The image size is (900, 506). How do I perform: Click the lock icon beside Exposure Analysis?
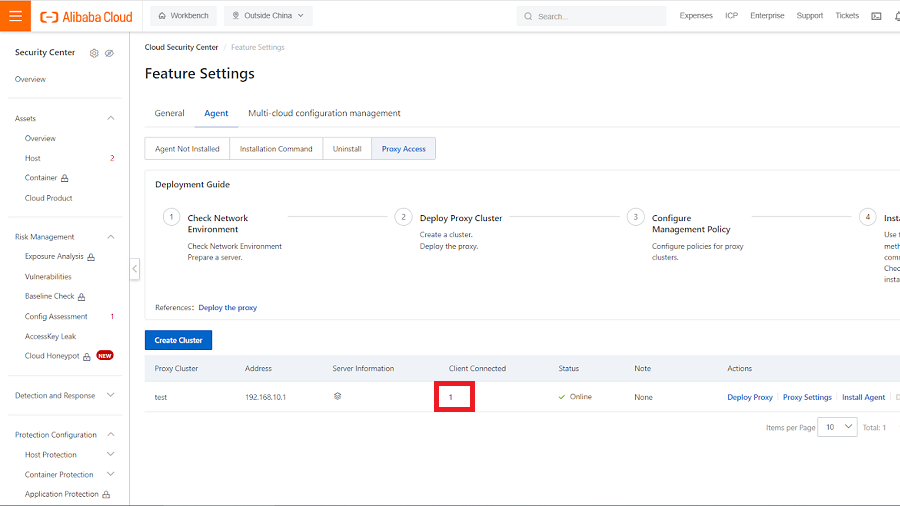91,257
